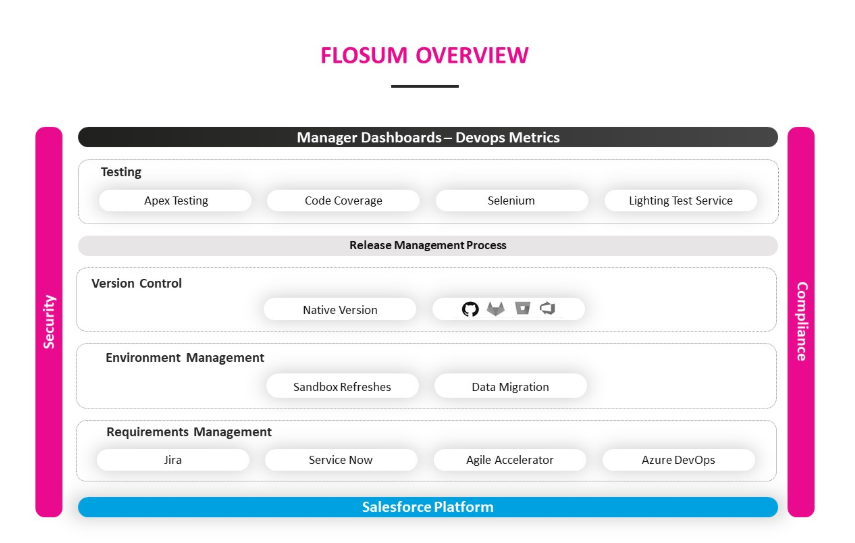Select the Release Management Process bar
The image size is (855, 543).
pyautogui.click(x=428, y=245)
